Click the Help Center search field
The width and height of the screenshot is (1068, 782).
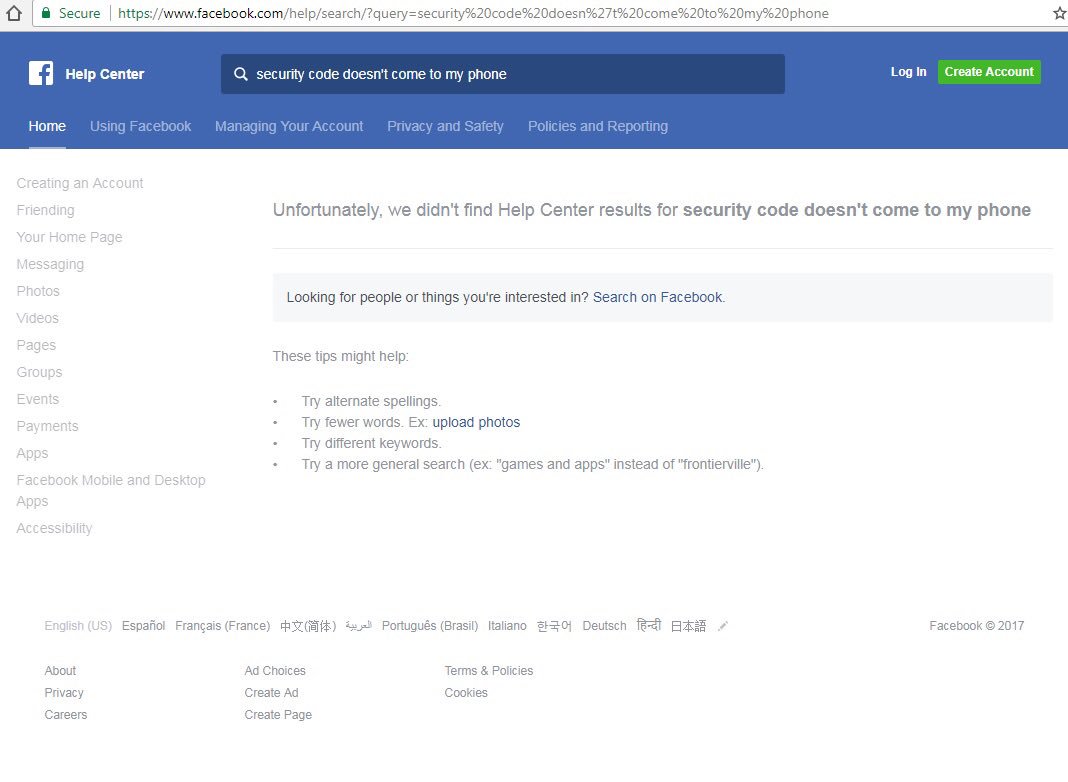[503, 74]
